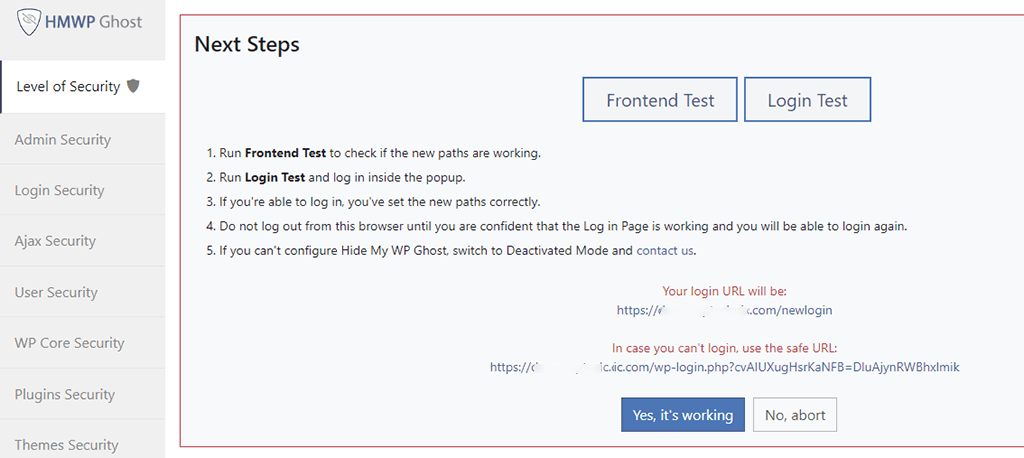The image size is (1024, 458).
Task: Click the Next Steps heading
Action: click(x=247, y=44)
